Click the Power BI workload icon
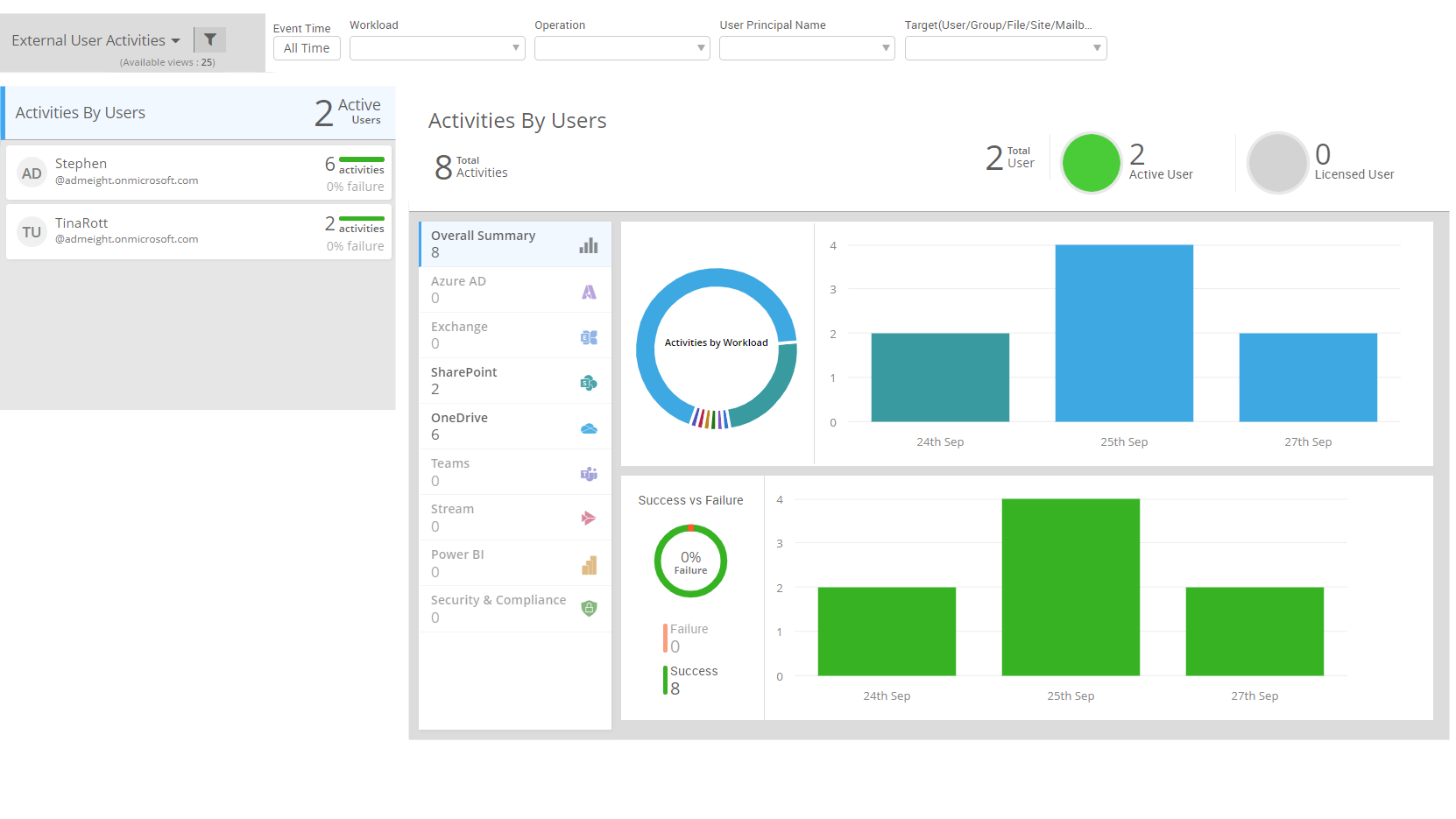 pos(589,564)
